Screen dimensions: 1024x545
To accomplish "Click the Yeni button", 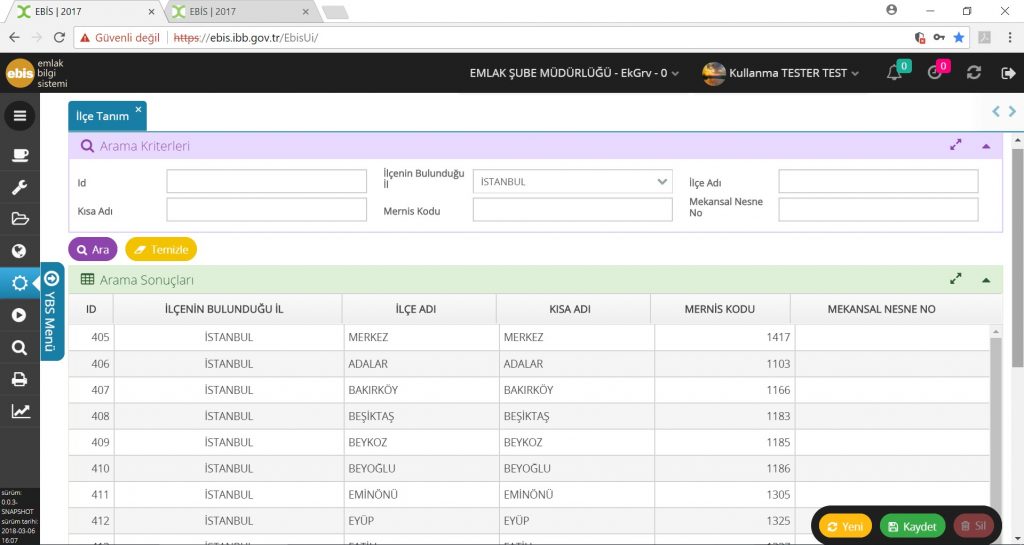I will pos(845,526).
